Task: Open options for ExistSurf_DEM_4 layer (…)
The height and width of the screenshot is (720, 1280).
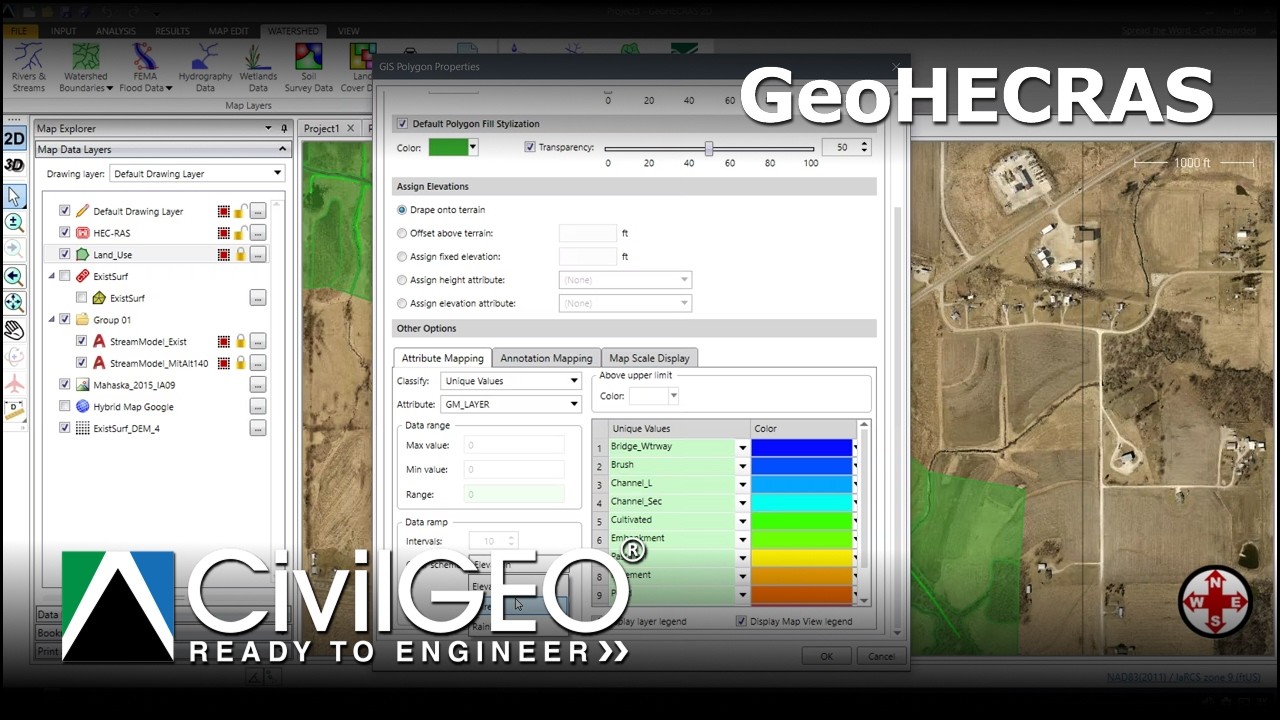Action: 258,428
